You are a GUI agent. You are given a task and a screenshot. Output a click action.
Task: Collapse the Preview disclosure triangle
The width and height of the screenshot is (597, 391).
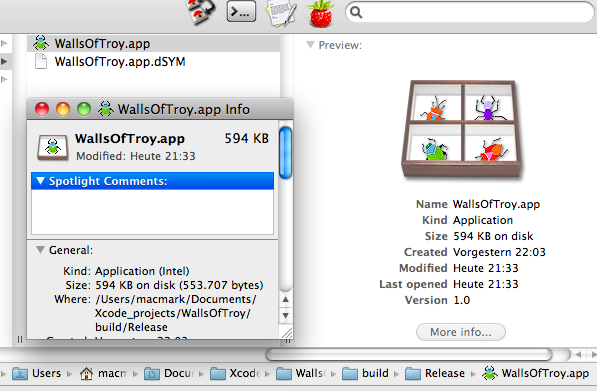coord(310,45)
